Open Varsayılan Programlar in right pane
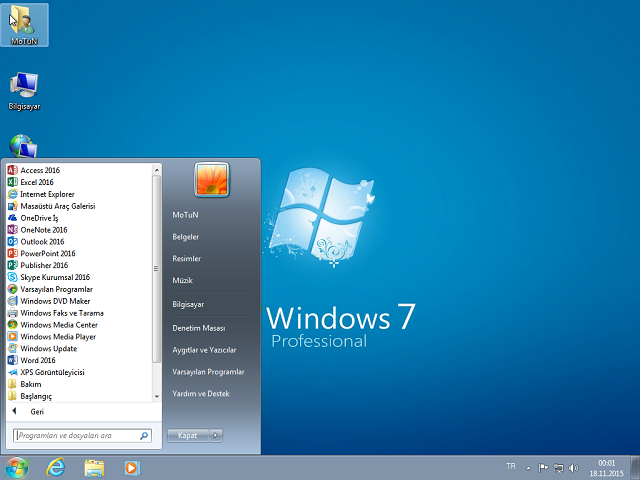Viewport: 640px width, 480px height. [208, 372]
